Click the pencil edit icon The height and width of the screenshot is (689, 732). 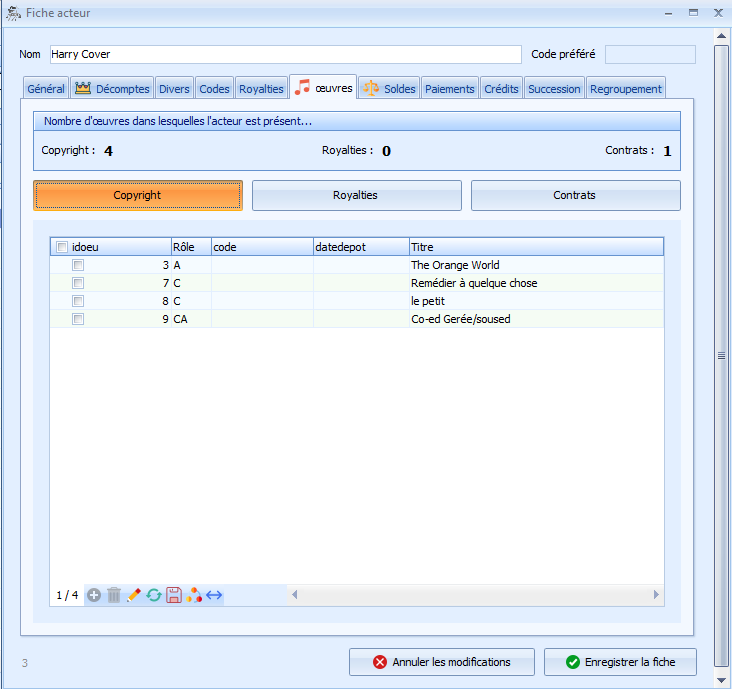pos(134,595)
